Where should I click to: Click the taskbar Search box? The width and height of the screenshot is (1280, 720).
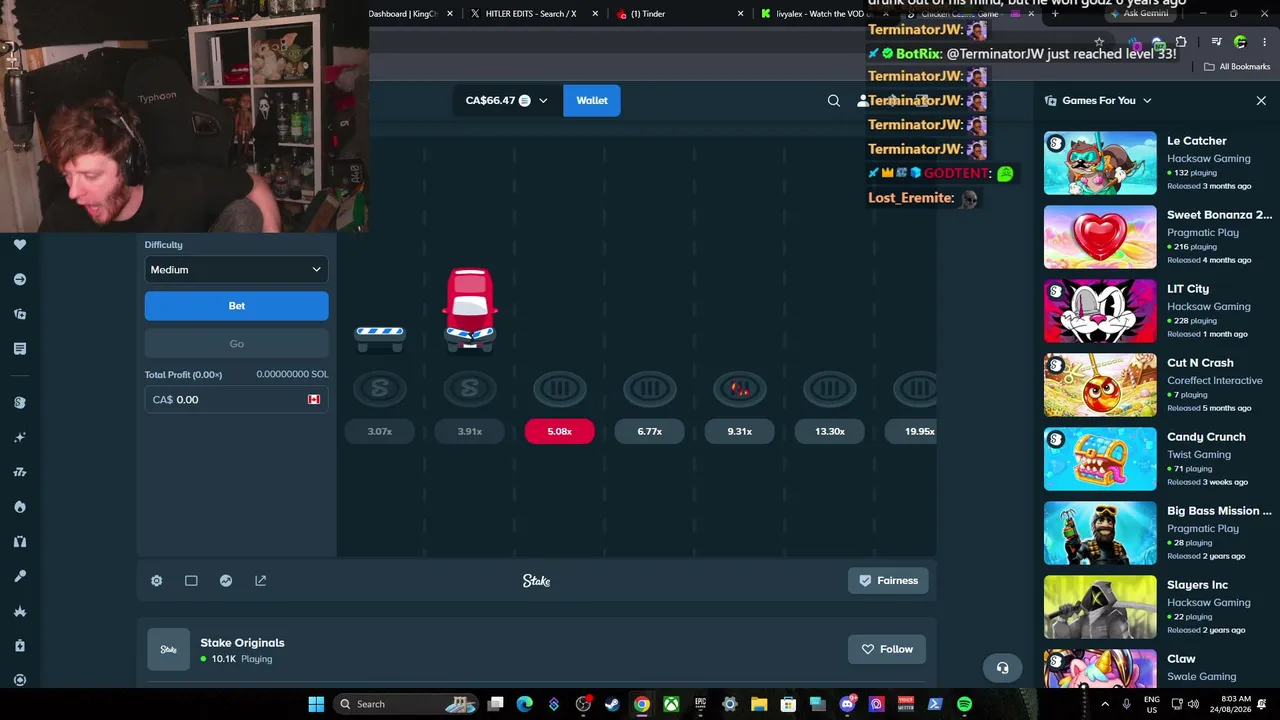tap(405, 704)
